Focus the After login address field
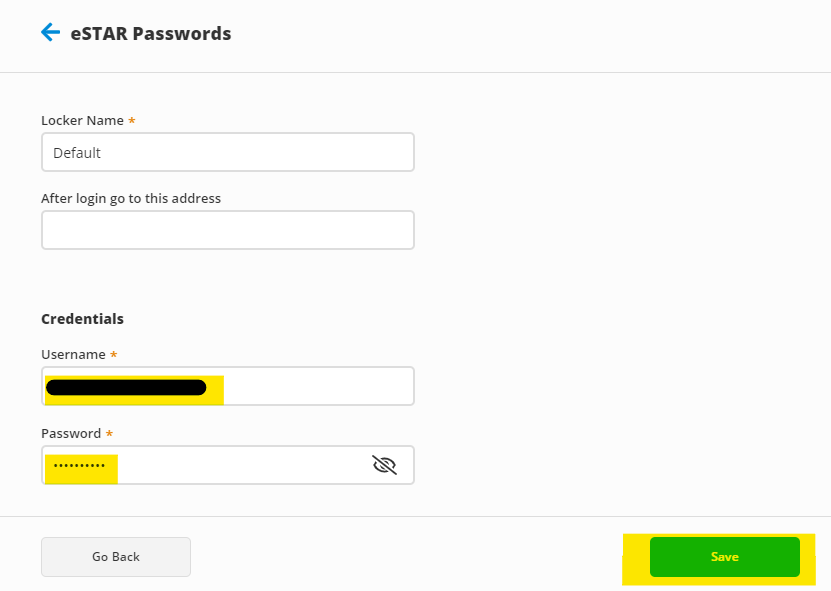Image resolution: width=831 pixels, height=591 pixels. click(x=227, y=230)
